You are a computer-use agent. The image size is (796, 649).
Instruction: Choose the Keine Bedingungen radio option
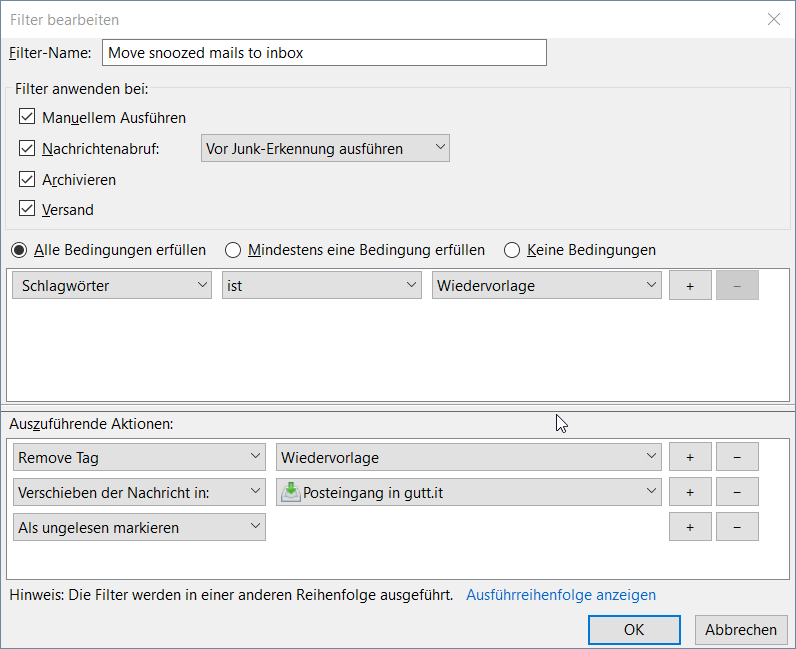tap(512, 250)
